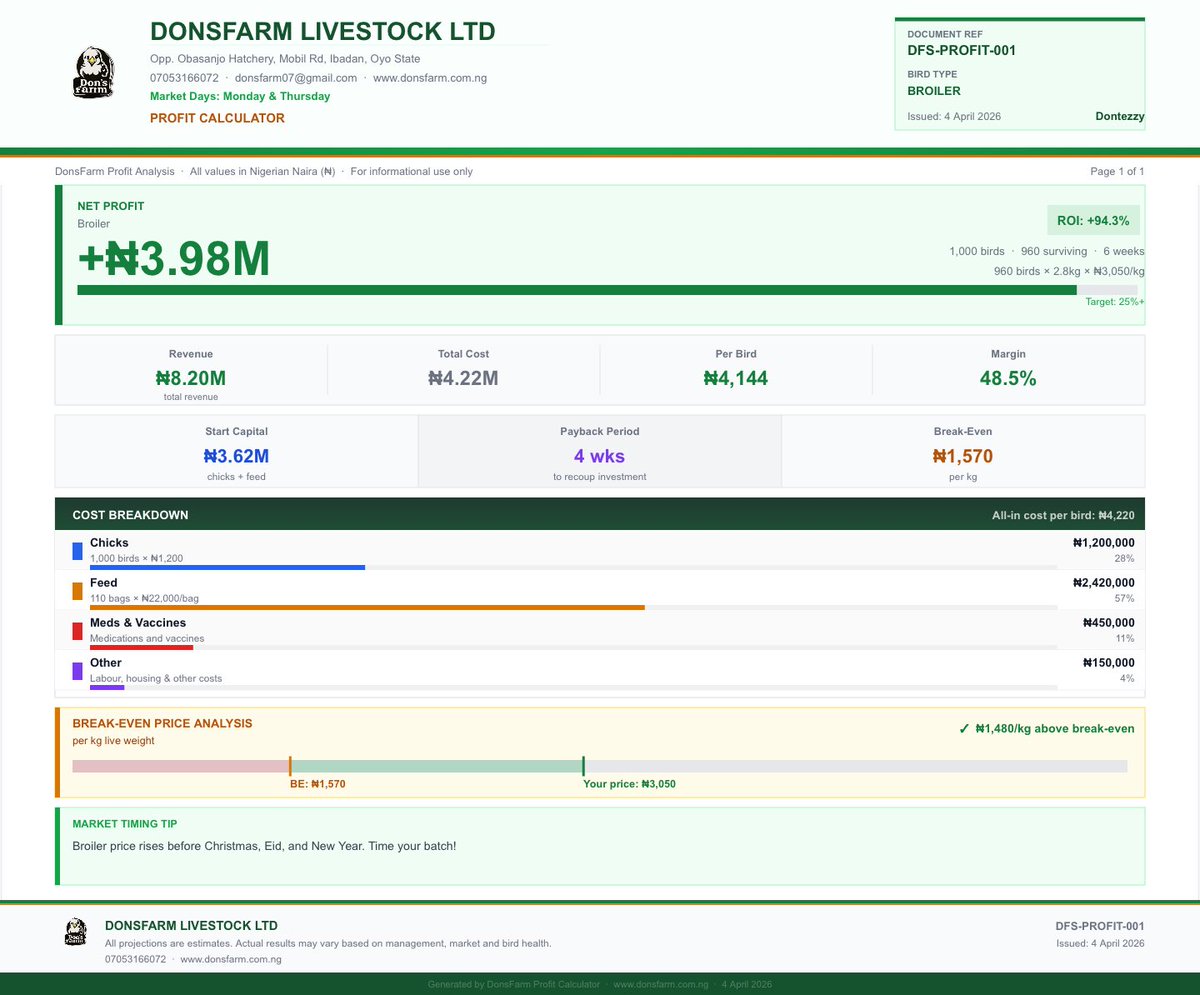
Task: Click the purple Other cost swatch
Action: point(77,671)
